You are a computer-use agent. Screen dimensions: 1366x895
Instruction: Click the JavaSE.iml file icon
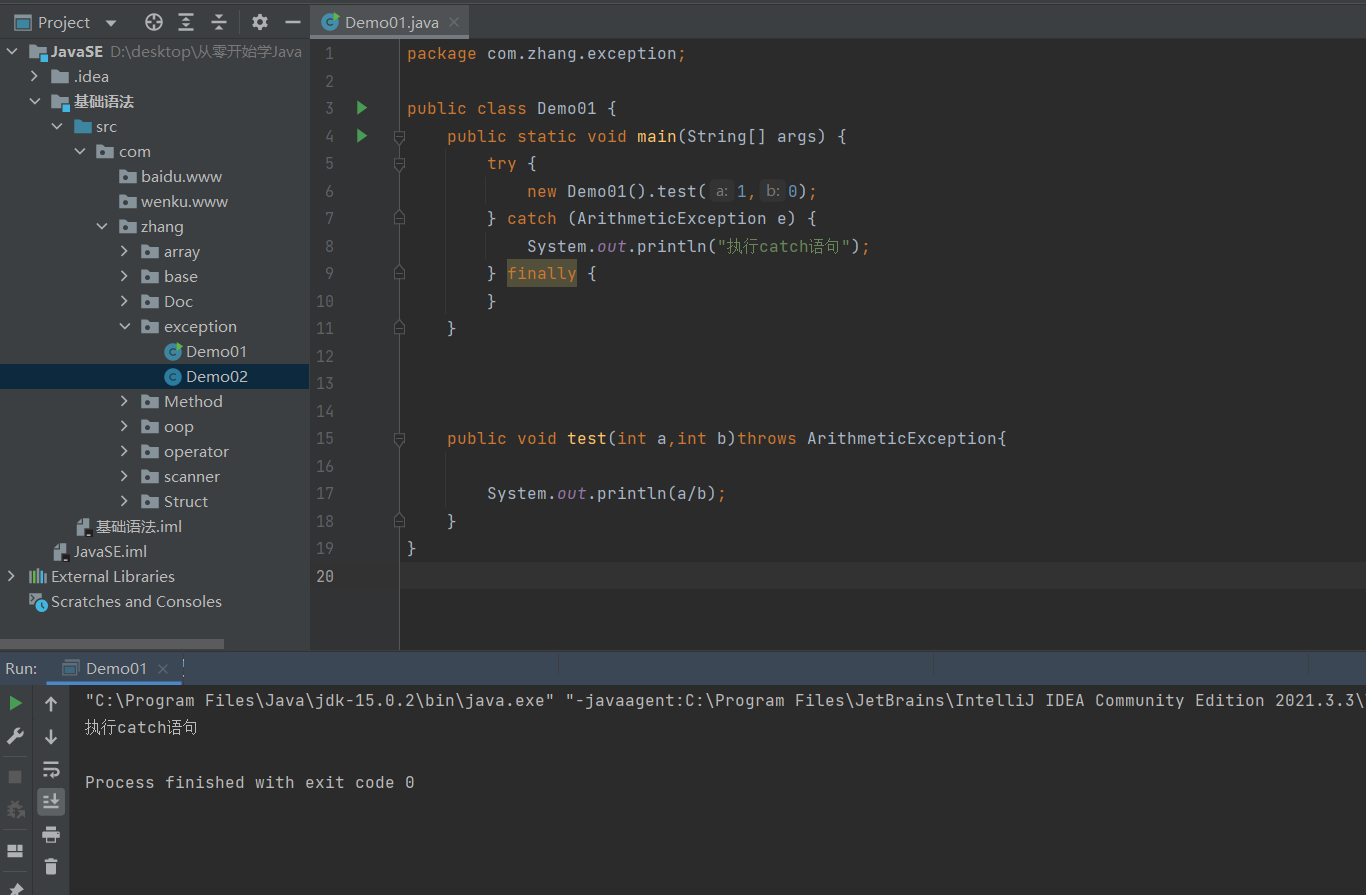(60, 552)
